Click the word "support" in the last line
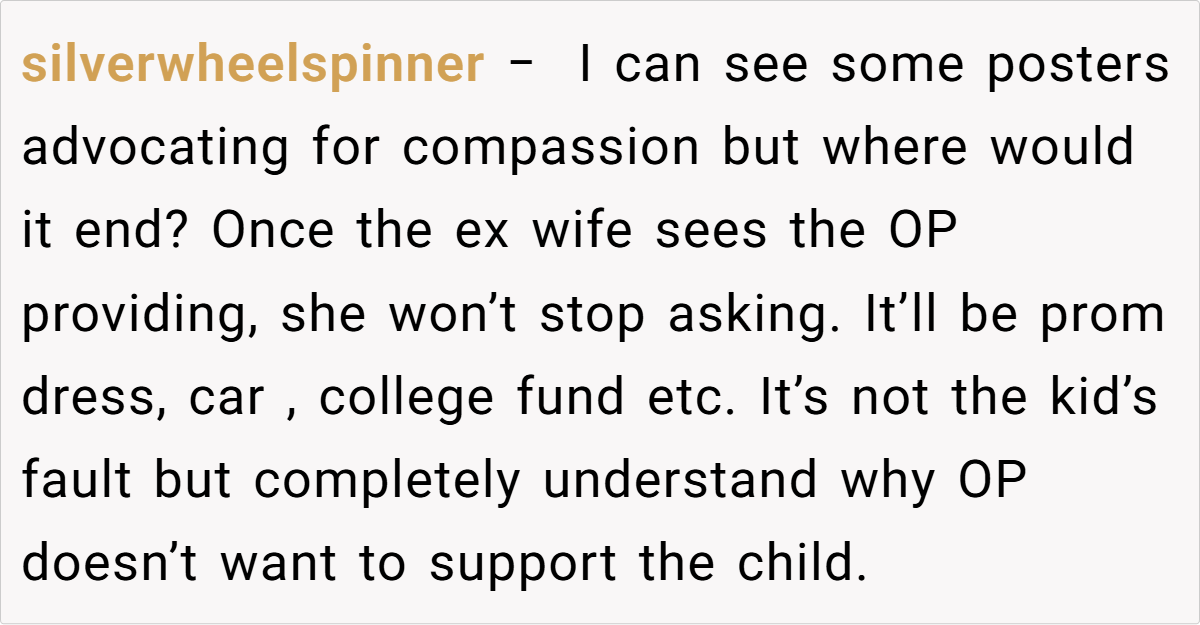The image size is (1200, 625). pyautogui.click(x=523, y=565)
